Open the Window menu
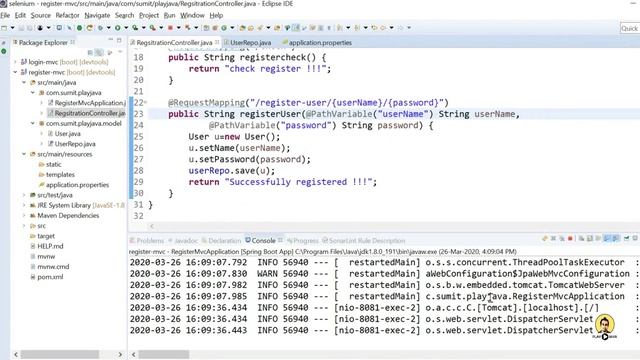640x360 pixels. pos(192,15)
